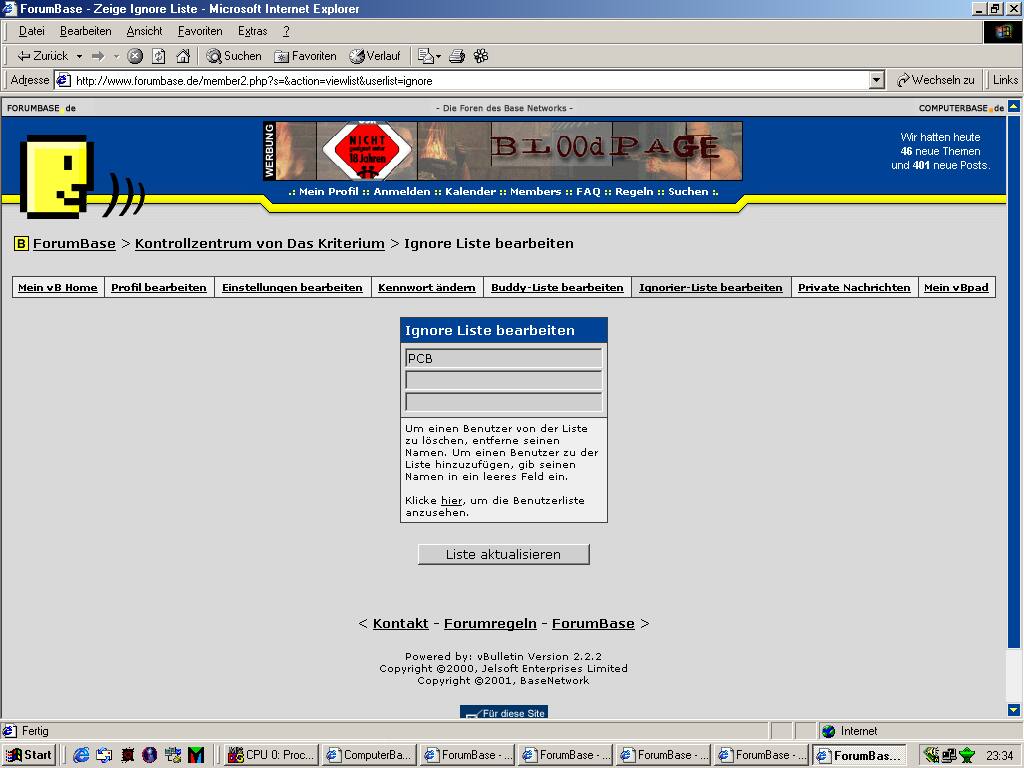
Task: Click the ignore field containing PCB
Action: [504, 358]
